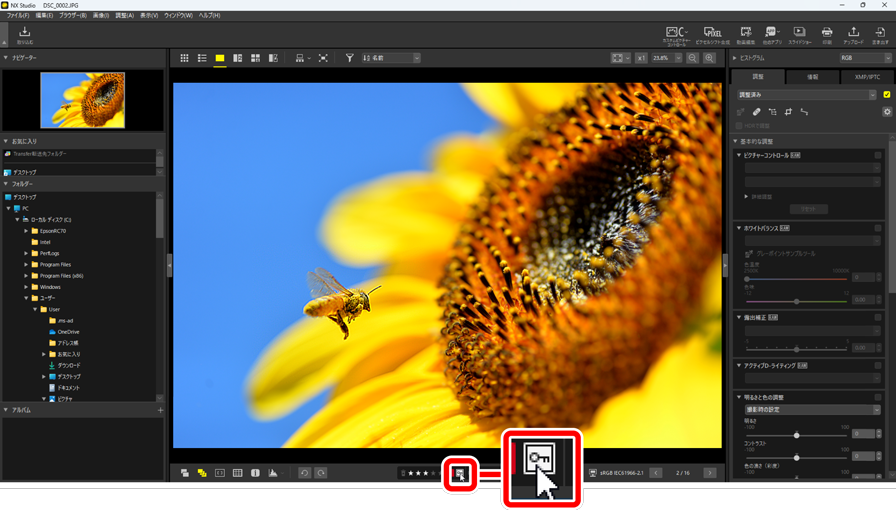
Task: Expand the Program Files folder
Action: click(x=26, y=265)
